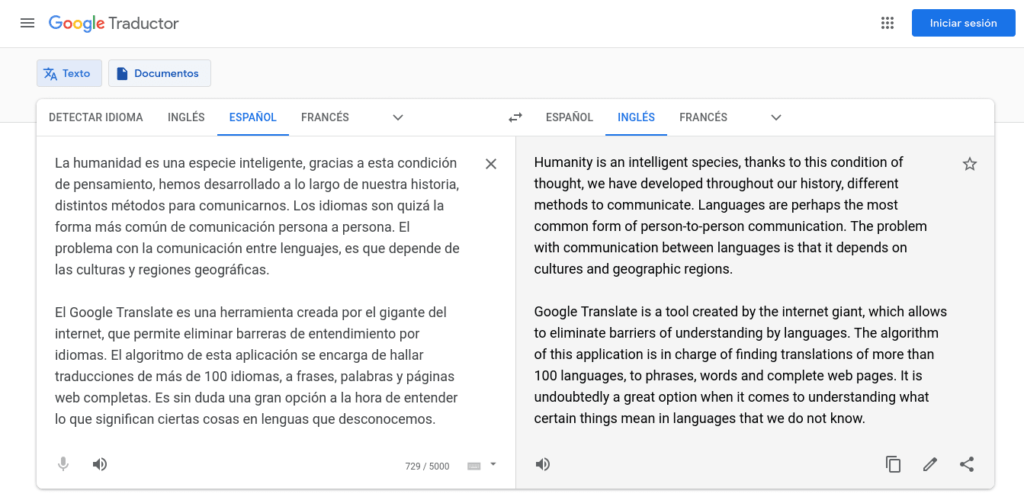Click the paragraph starting 'Google Translate is a tool'

tap(741, 365)
